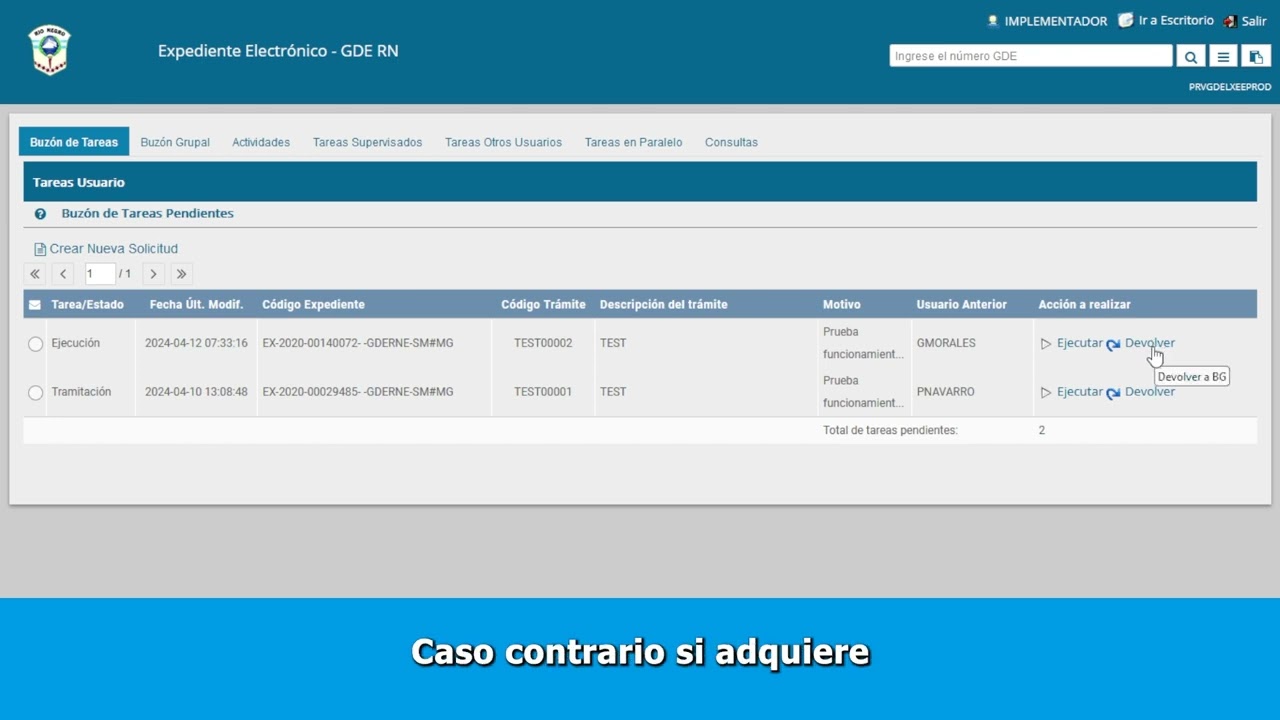The height and width of the screenshot is (720, 1280).
Task: Click Total de tareas pendientes label
Action: pos(890,430)
